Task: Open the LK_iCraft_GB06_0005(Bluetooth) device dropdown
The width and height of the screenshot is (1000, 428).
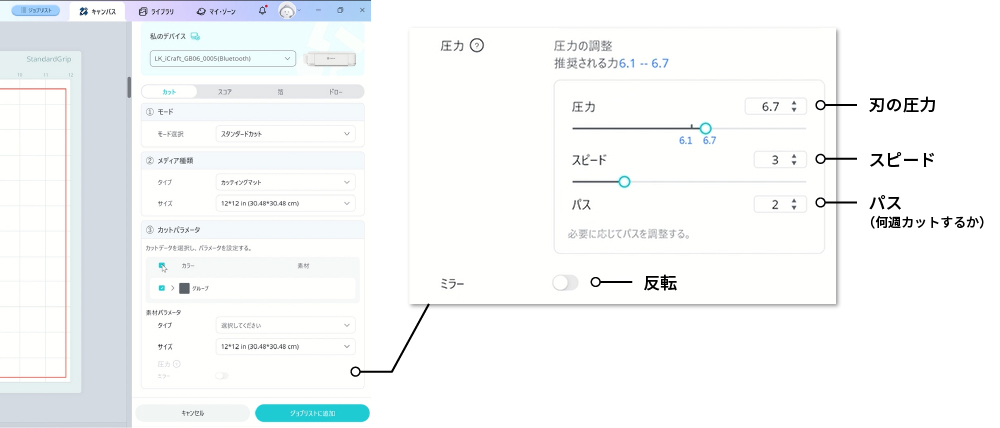Action: click(x=223, y=59)
